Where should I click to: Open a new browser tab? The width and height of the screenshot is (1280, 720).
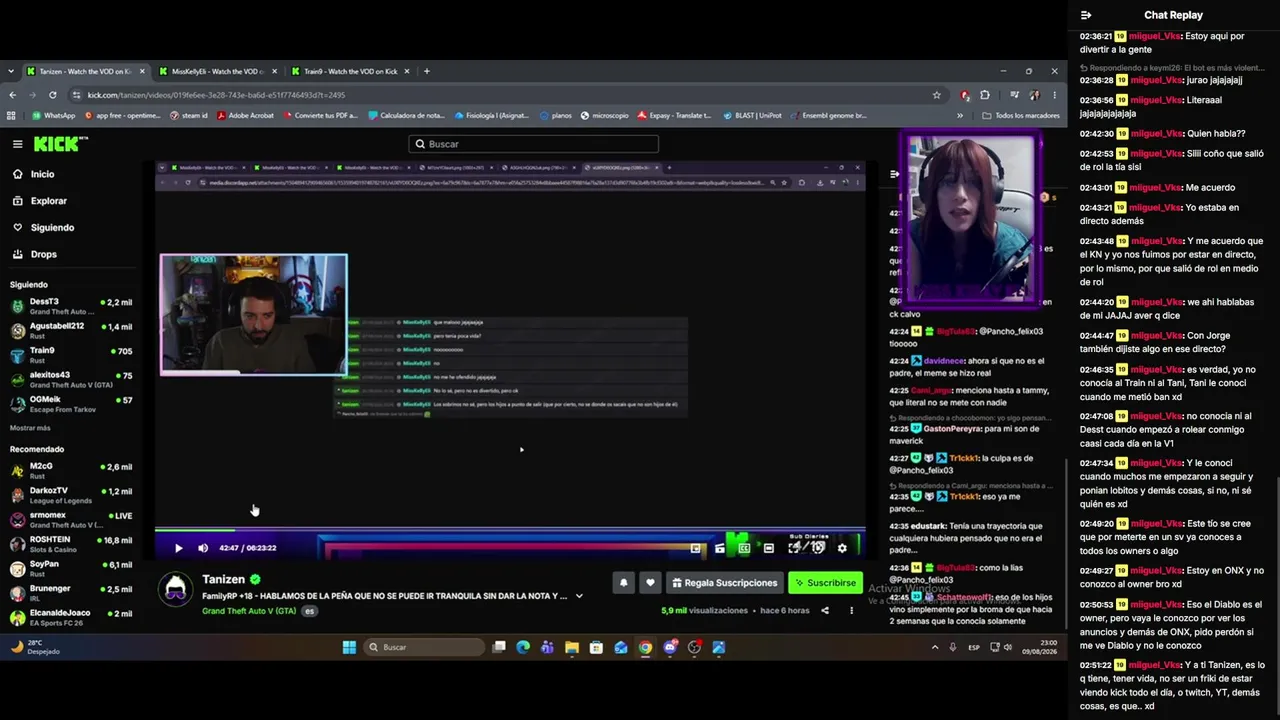point(427,72)
